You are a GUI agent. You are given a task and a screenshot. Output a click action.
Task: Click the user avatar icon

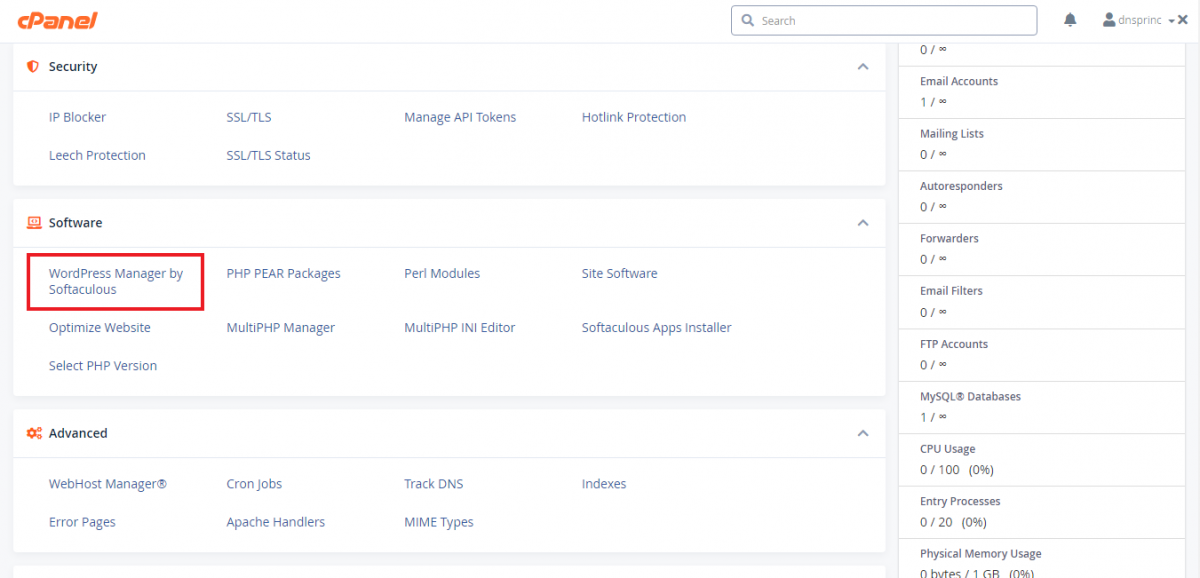1109,20
